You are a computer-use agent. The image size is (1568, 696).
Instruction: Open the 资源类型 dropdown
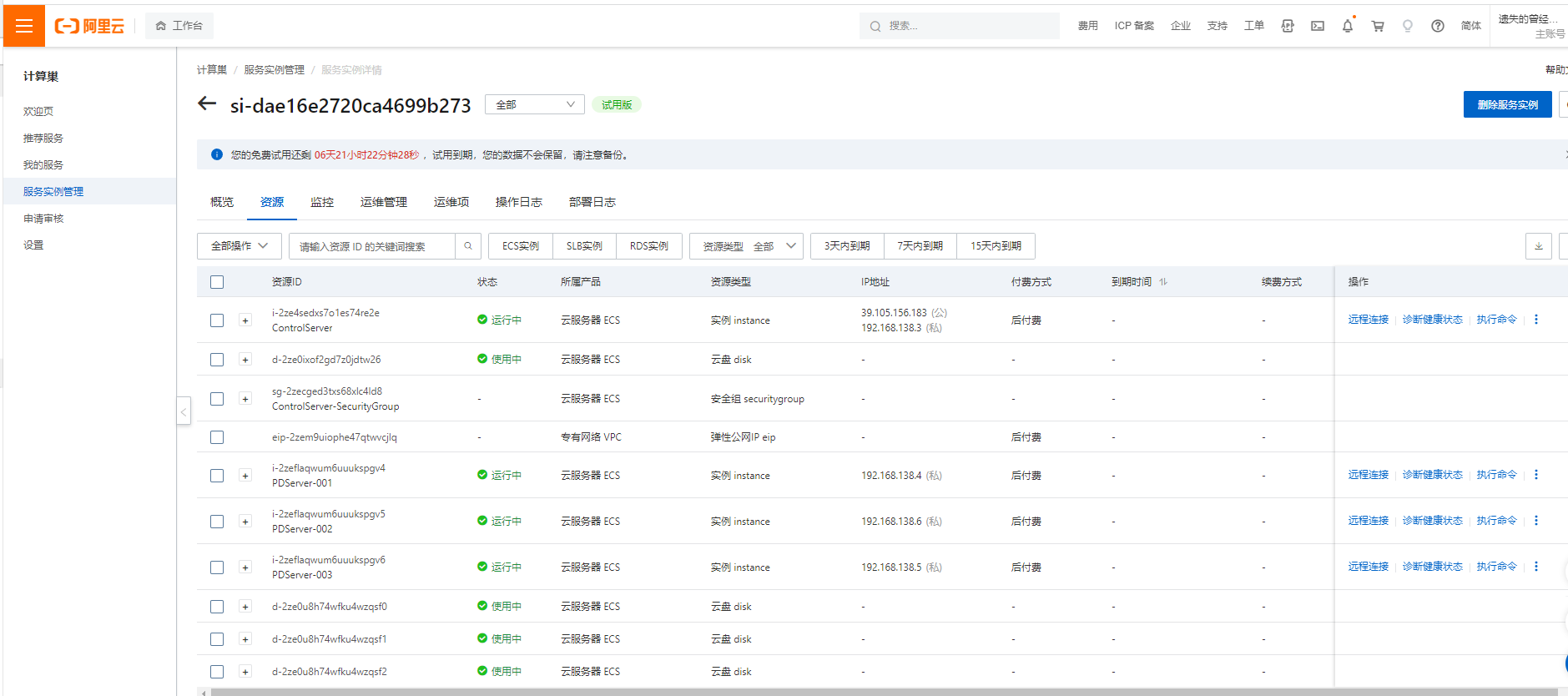(x=747, y=246)
